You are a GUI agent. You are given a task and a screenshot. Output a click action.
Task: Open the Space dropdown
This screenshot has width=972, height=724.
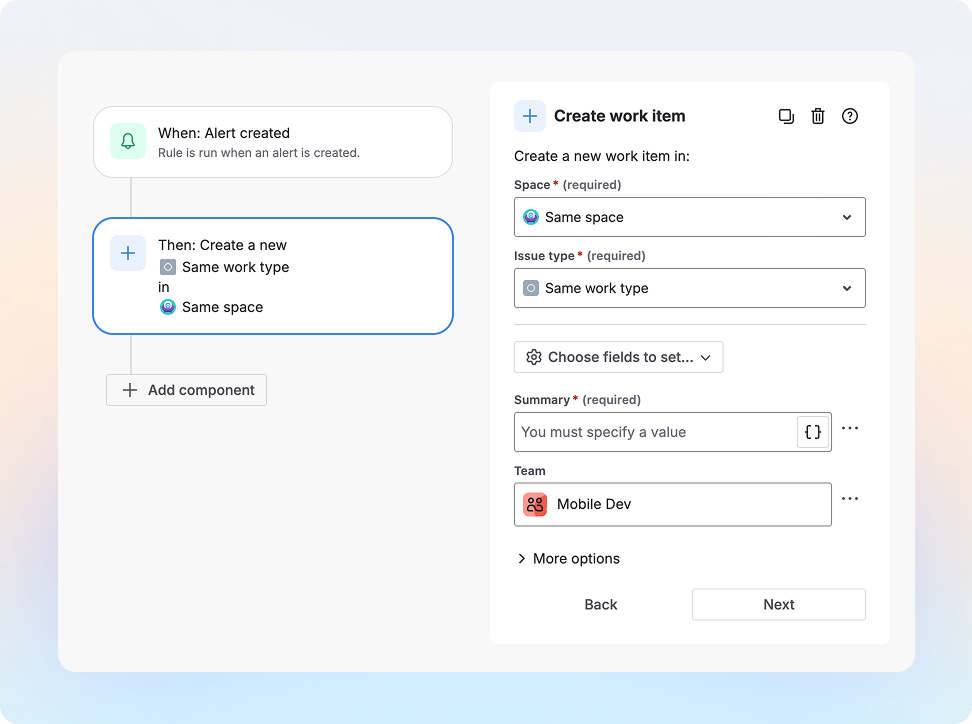pos(690,217)
